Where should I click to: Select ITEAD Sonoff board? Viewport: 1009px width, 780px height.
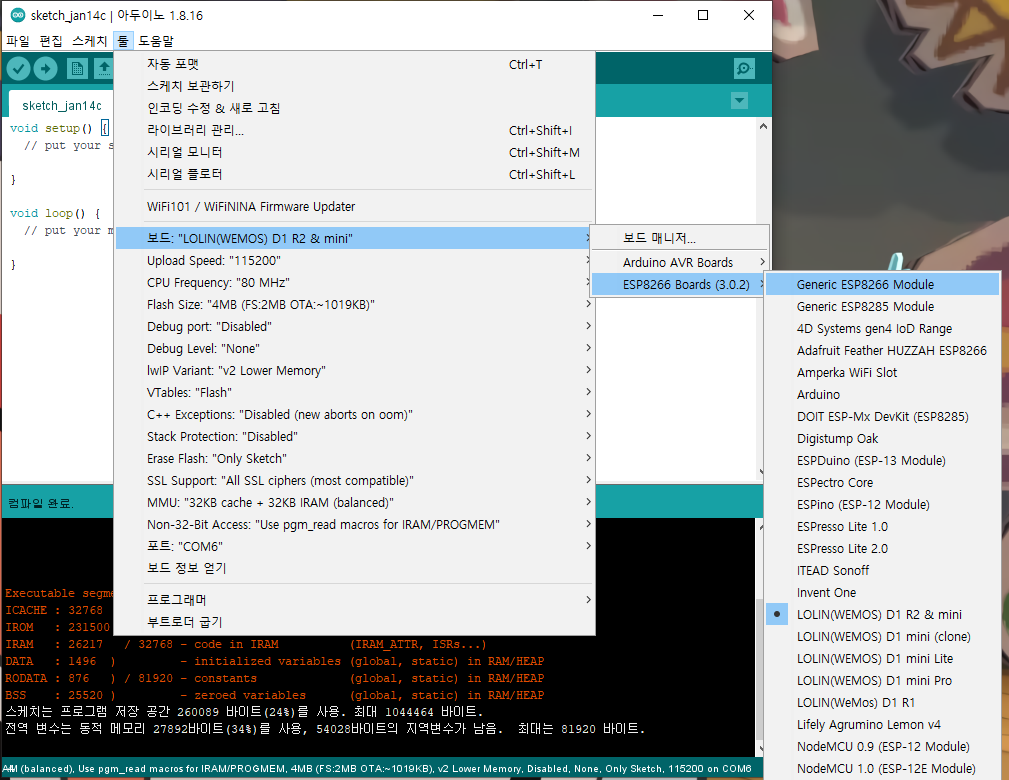tap(883, 570)
